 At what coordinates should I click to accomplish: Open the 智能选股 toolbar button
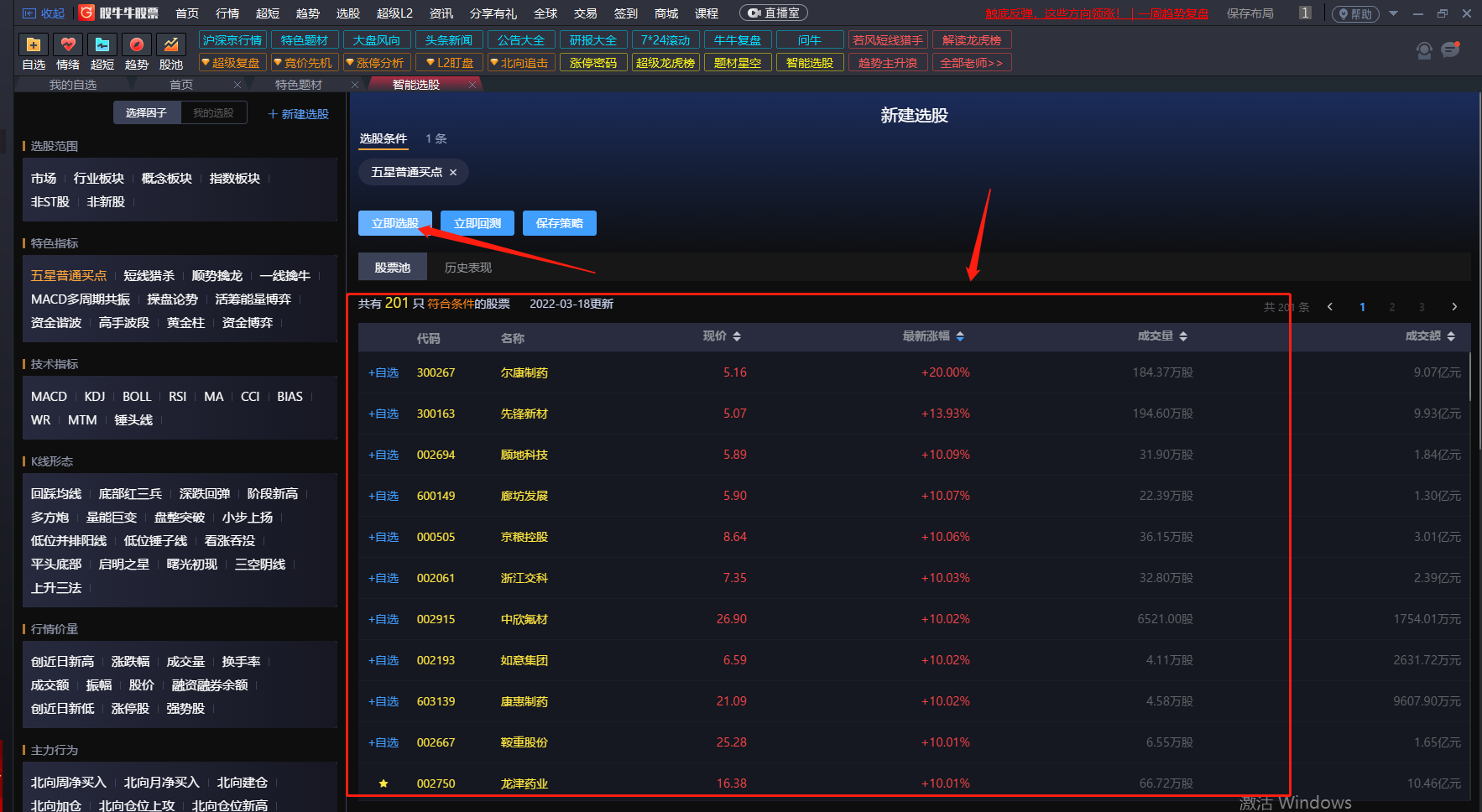coord(810,63)
